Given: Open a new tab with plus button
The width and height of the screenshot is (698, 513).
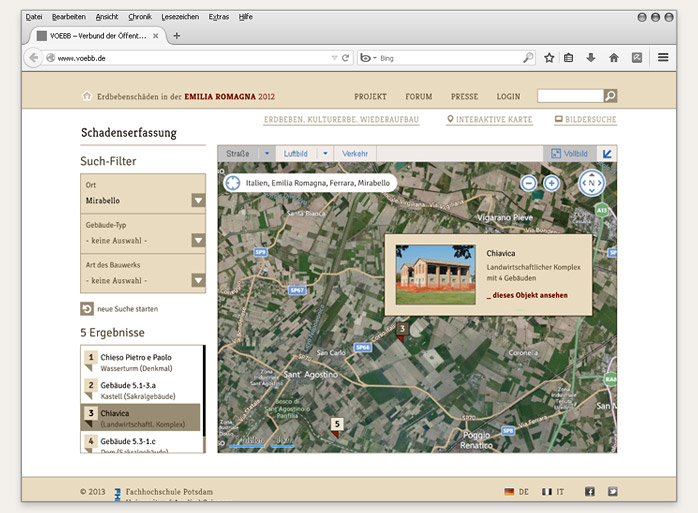Looking at the screenshot, I should 176,36.
